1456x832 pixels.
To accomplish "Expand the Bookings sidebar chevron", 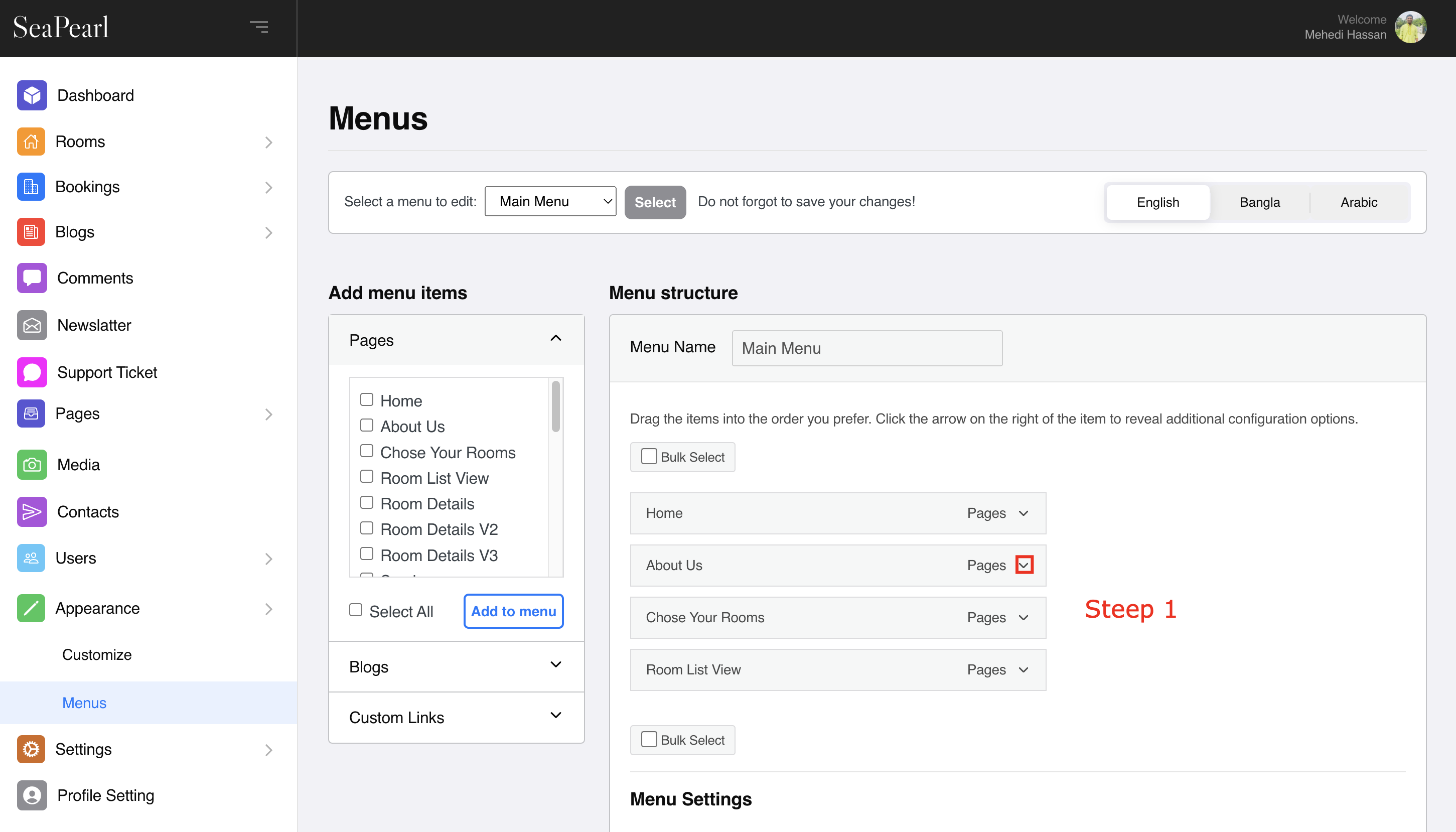I will coord(268,188).
